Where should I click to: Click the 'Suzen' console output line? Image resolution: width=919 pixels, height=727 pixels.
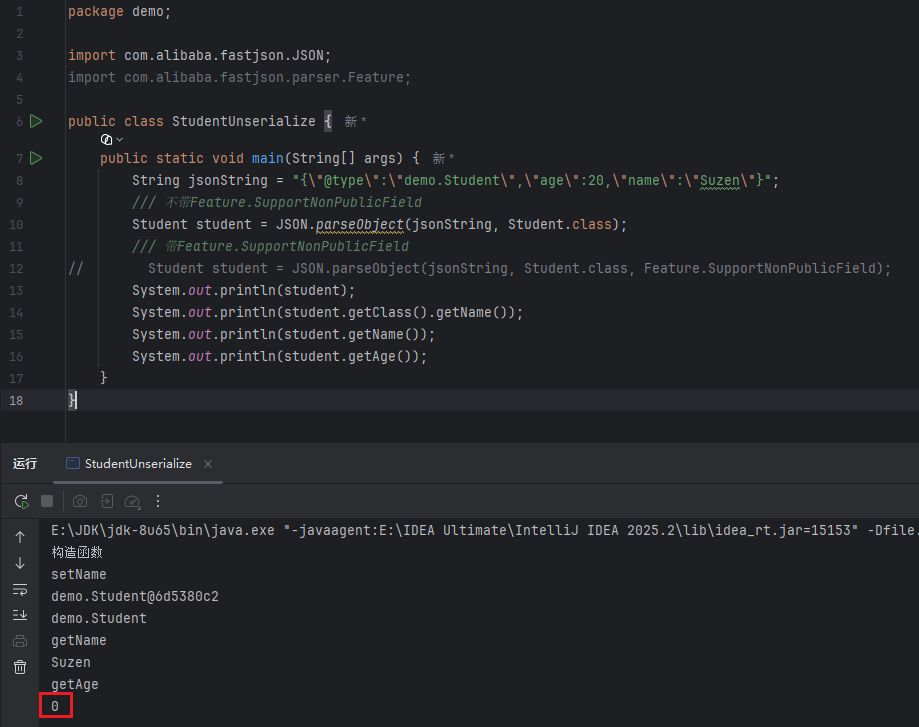click(x=71, y=663)
